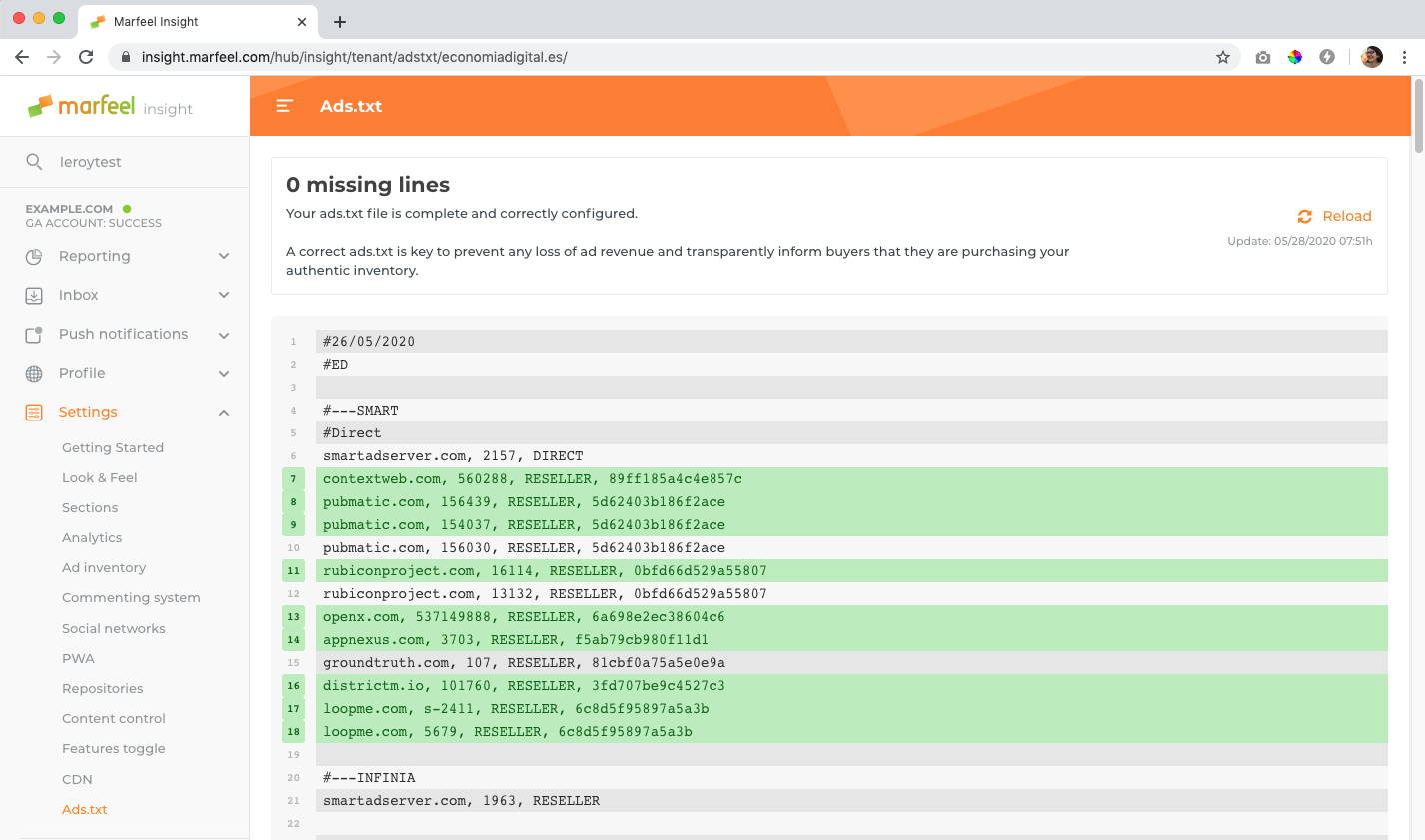Close the Marfeel Insight tab
This screenshot has height=840, width=1425.
[x=302, y=21]
